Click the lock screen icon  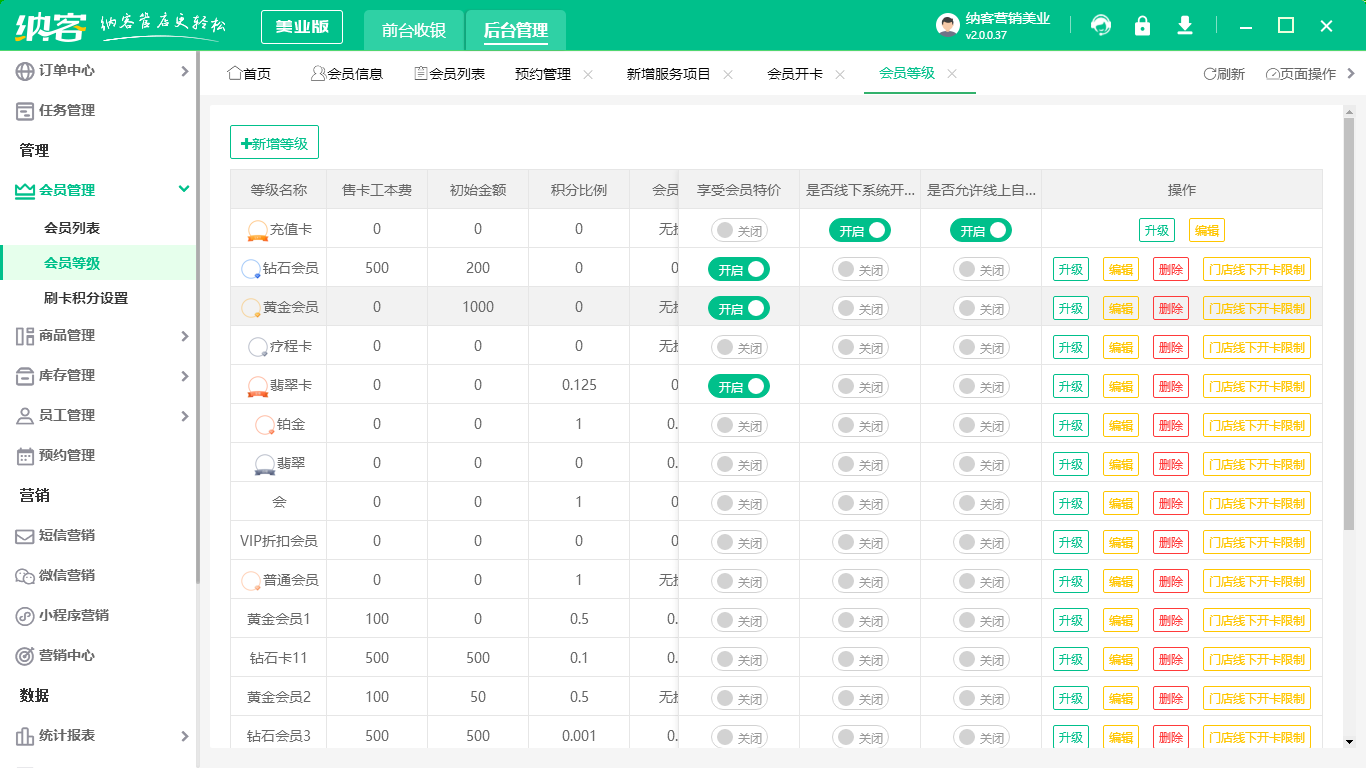[x=1142, y=26]
